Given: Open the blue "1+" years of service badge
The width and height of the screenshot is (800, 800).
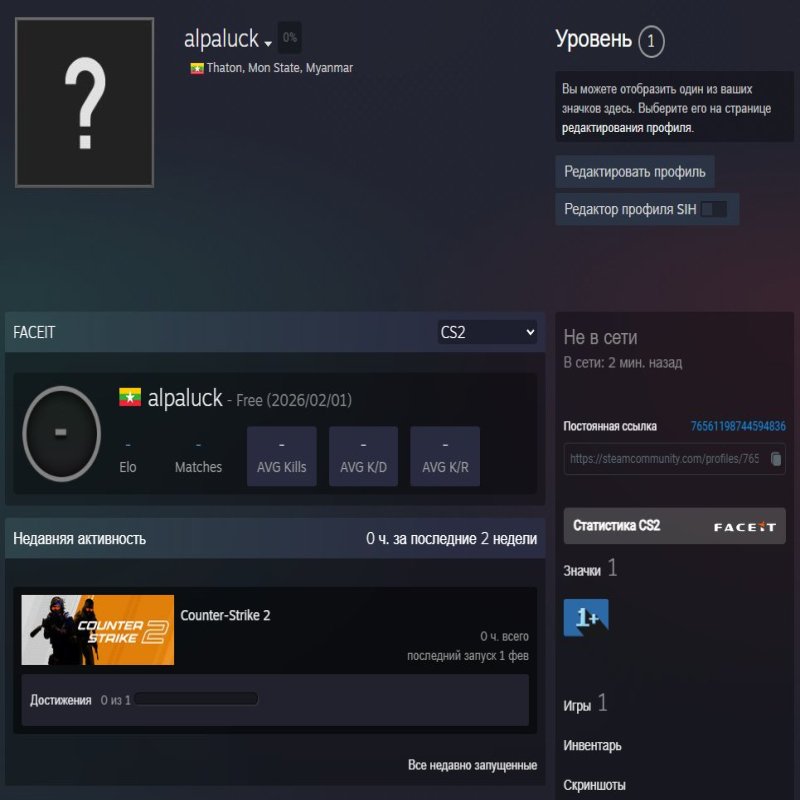Looking at the screenshot, I should click(x=586, y=618).
